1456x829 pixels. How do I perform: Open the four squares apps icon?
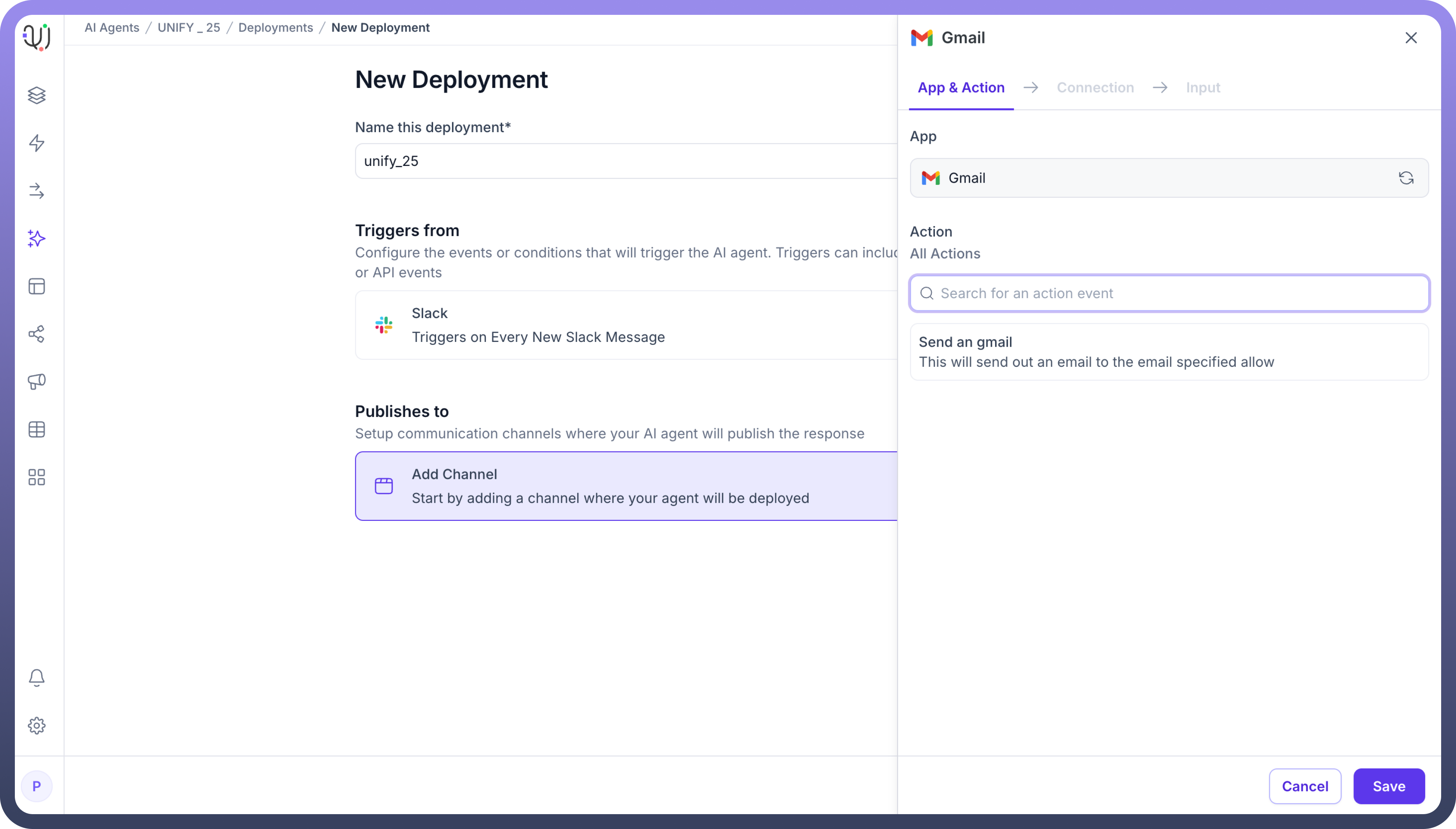36,477
